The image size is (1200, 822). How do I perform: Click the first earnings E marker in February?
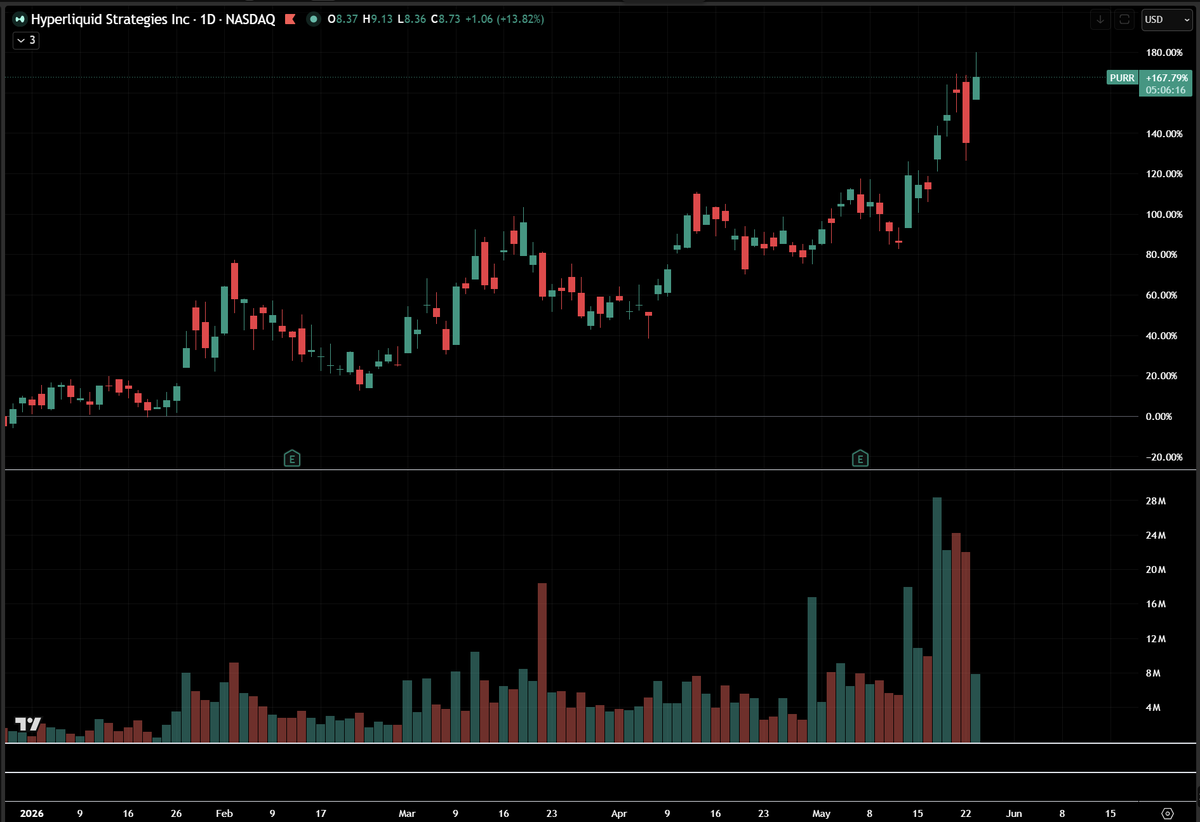click(292, 459)
